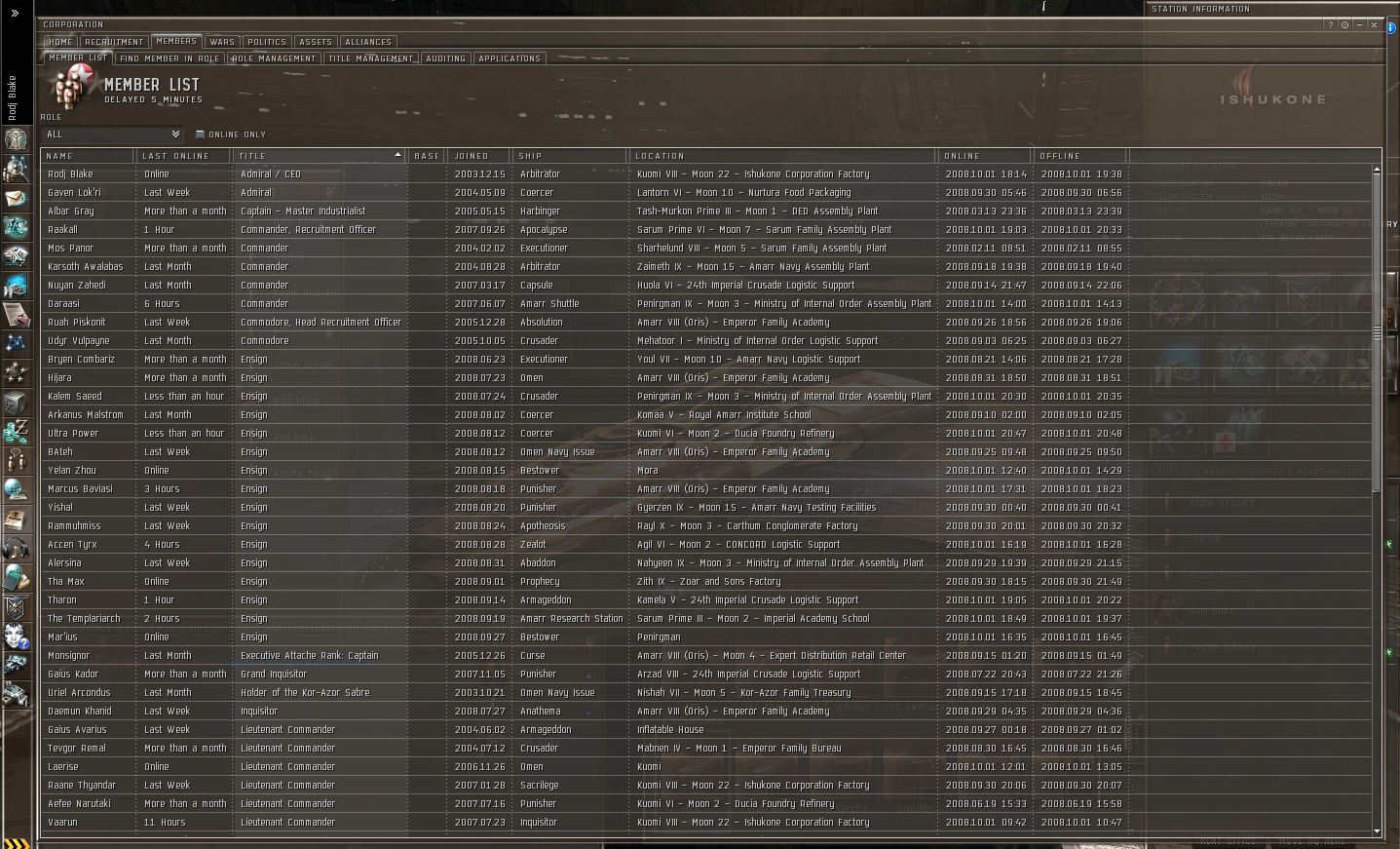The image size is (1400, 849).
Task: Click the blue info icon at top right
Action: click(1391, 28)
